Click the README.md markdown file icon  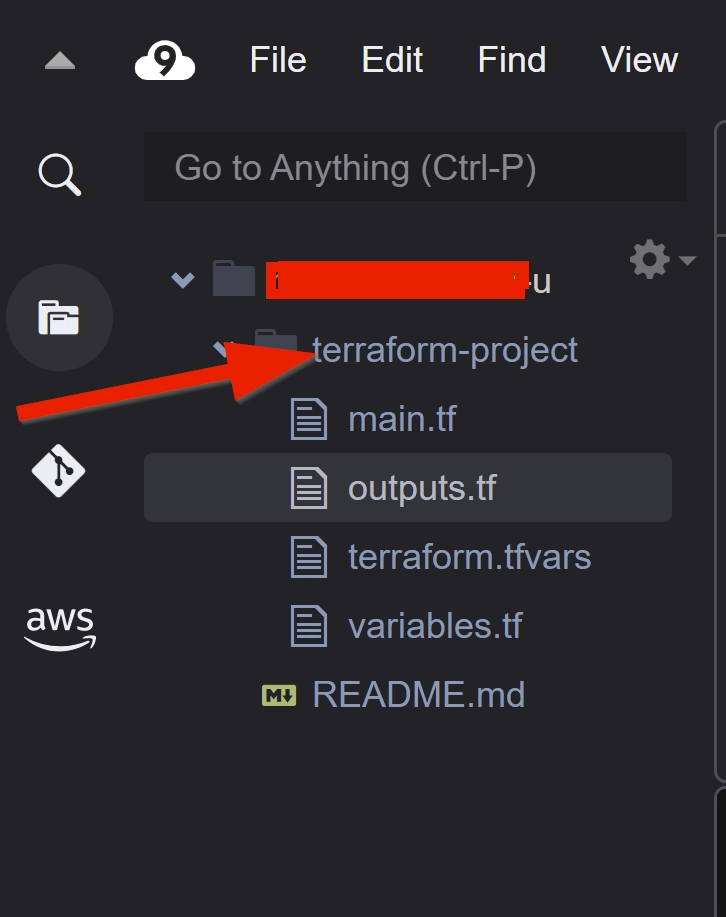point(279,695)
